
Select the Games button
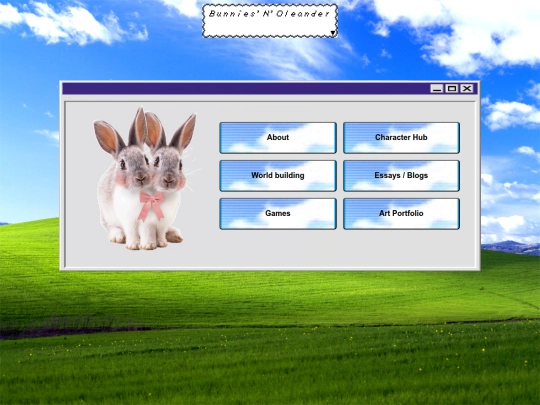(x=278, y=214)
